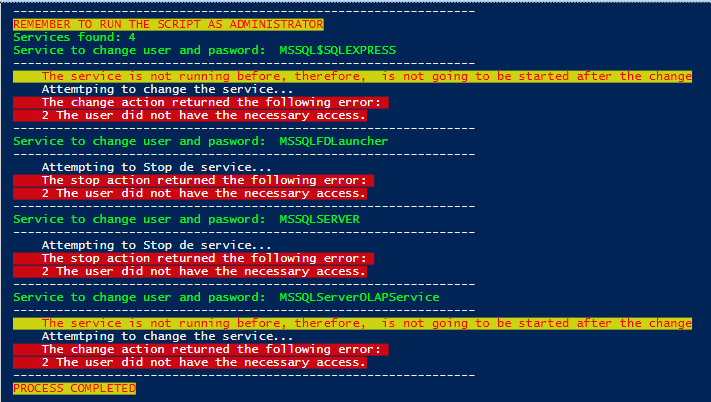Click the access error line below MSSQLFDLauncher
This screenshot has height=402, width=711.
(190, 194)
